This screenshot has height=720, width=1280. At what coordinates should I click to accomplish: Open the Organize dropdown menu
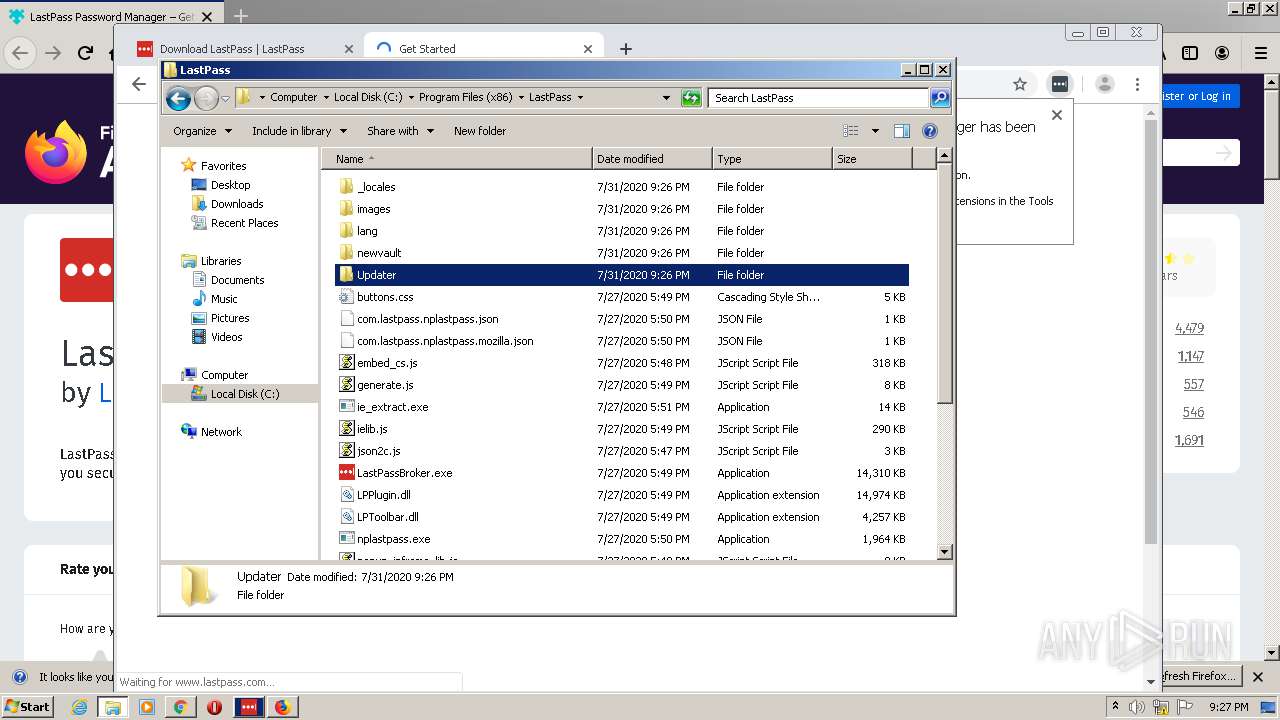[202, 131]
